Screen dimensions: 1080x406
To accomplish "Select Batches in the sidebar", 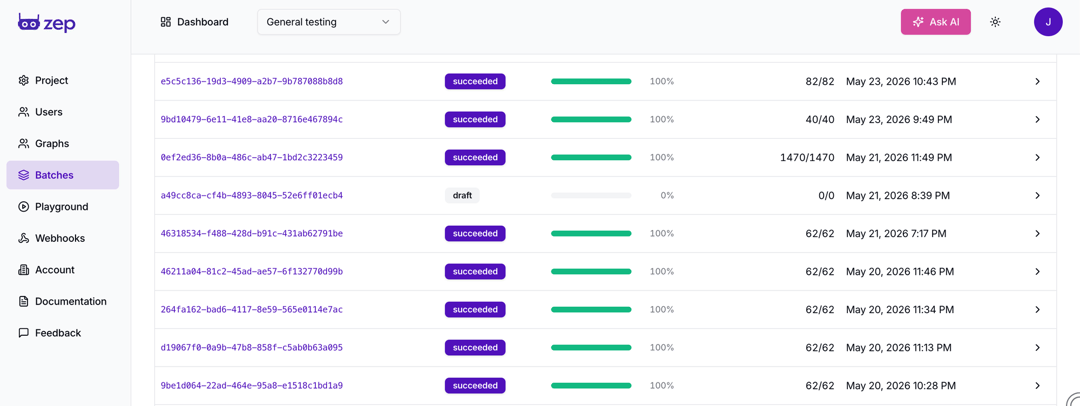I will (63, 175).
